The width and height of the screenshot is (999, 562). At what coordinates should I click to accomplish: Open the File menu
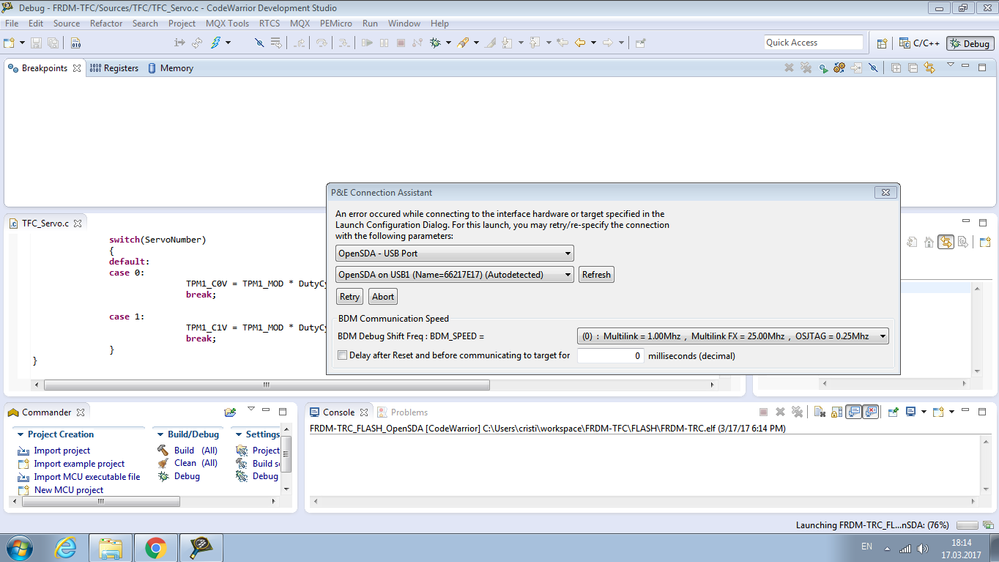(11, 23)
